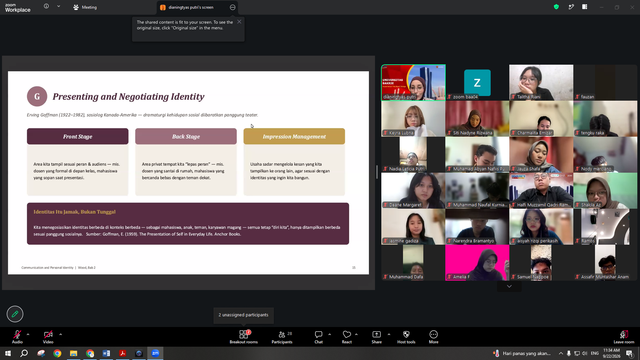640x360 pixels.
Task: Click the circled G badge on slide
Action: (x=37, y=96)
